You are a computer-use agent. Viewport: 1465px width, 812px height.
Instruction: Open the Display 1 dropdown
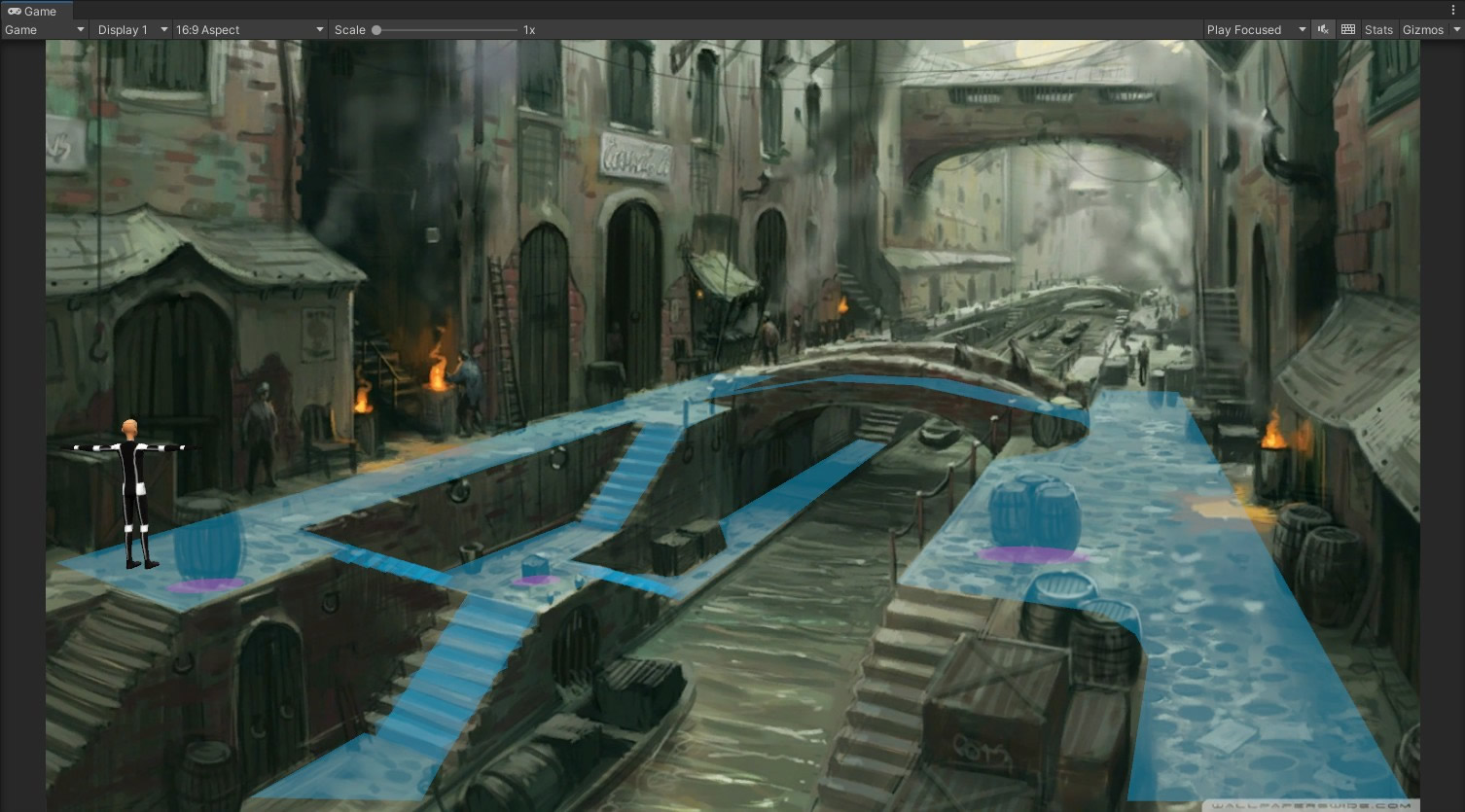pos(131,29)
